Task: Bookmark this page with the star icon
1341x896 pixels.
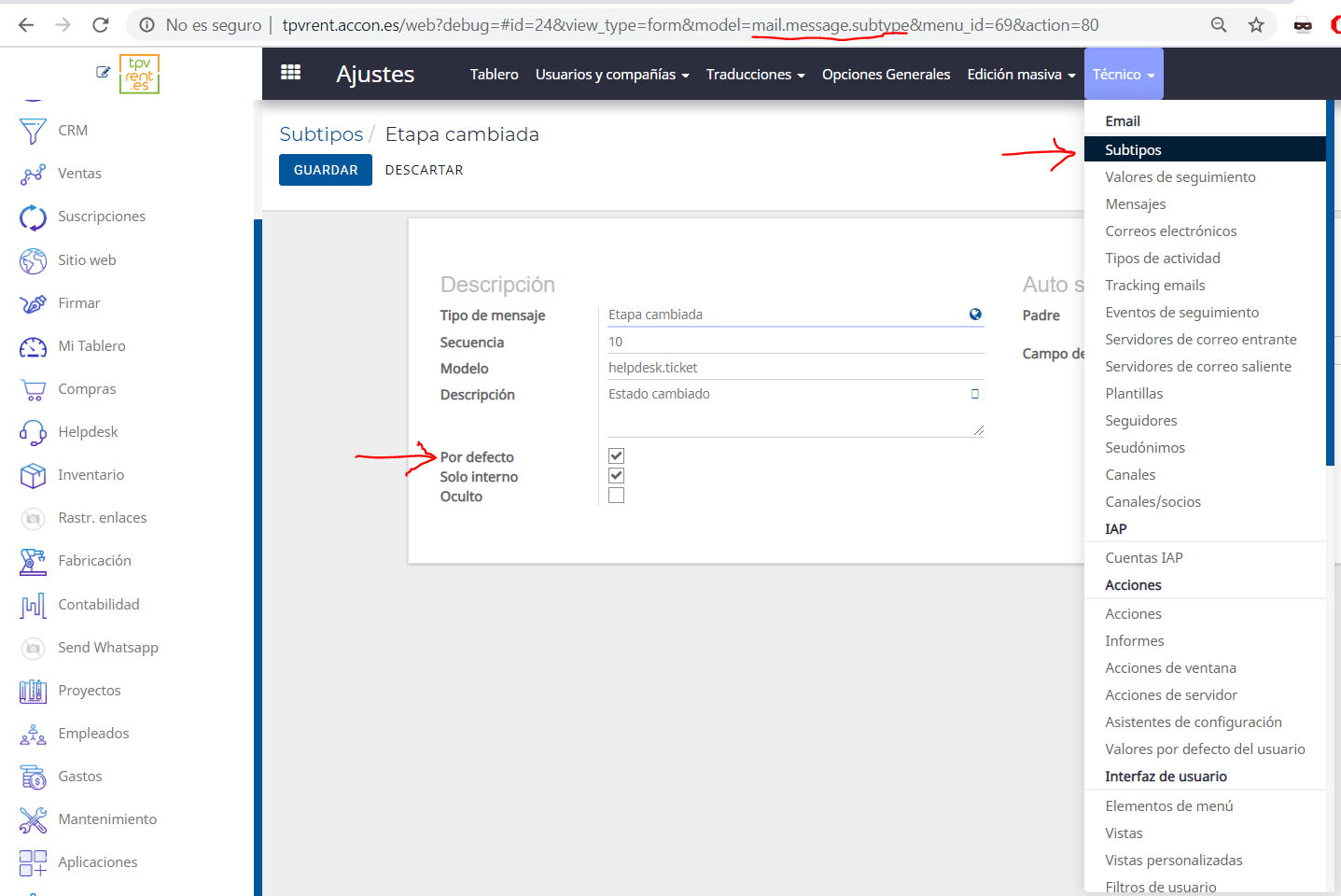Action: point(1256,25)
